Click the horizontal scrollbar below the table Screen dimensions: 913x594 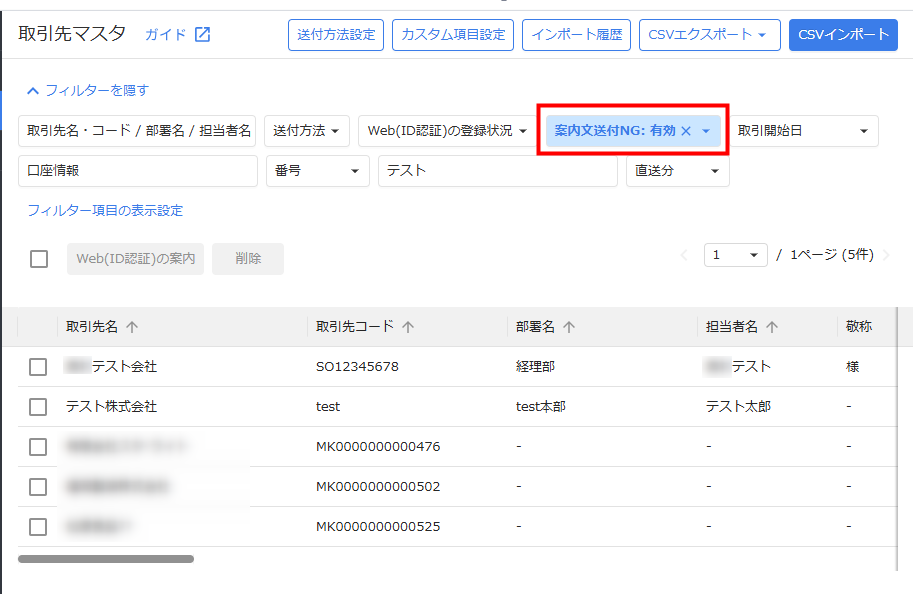(x=106, y=559)
